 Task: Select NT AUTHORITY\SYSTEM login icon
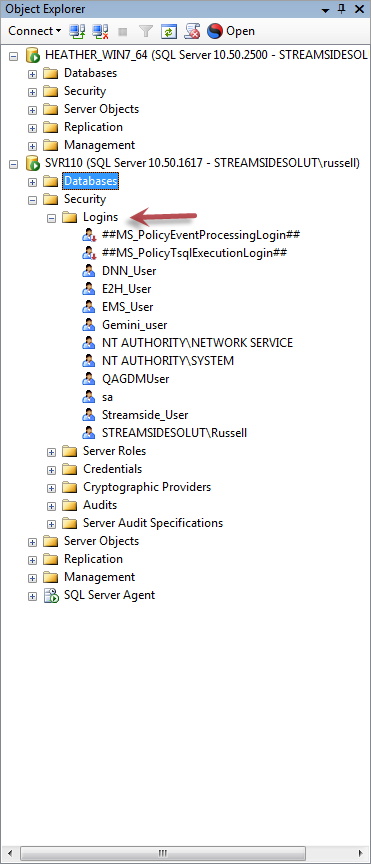[89, 361]
